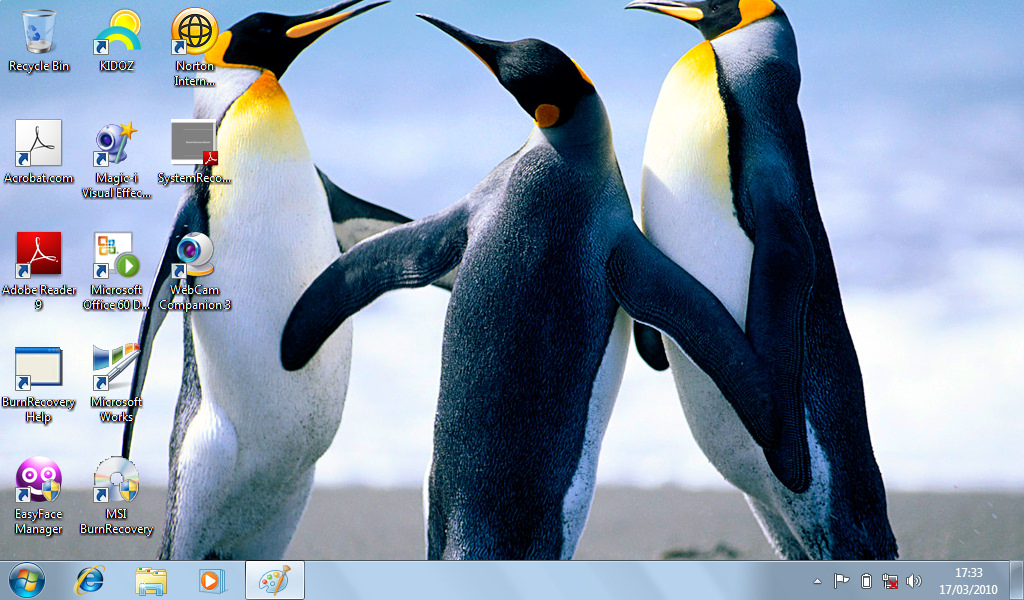Viewport: 1024px width, 600px height.
Task: Select the Acrobat.com desktop icon
Action: pyautogui.click(x=38, y=144)
